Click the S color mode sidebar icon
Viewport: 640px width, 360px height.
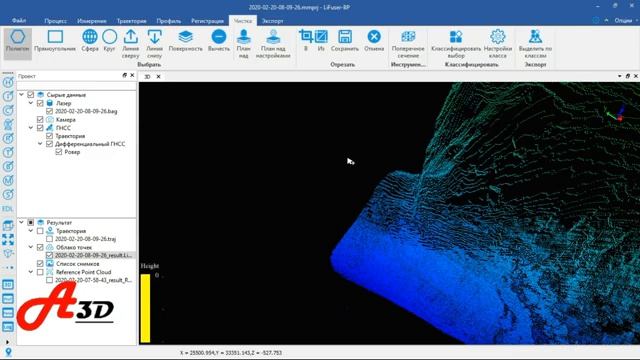8,194
